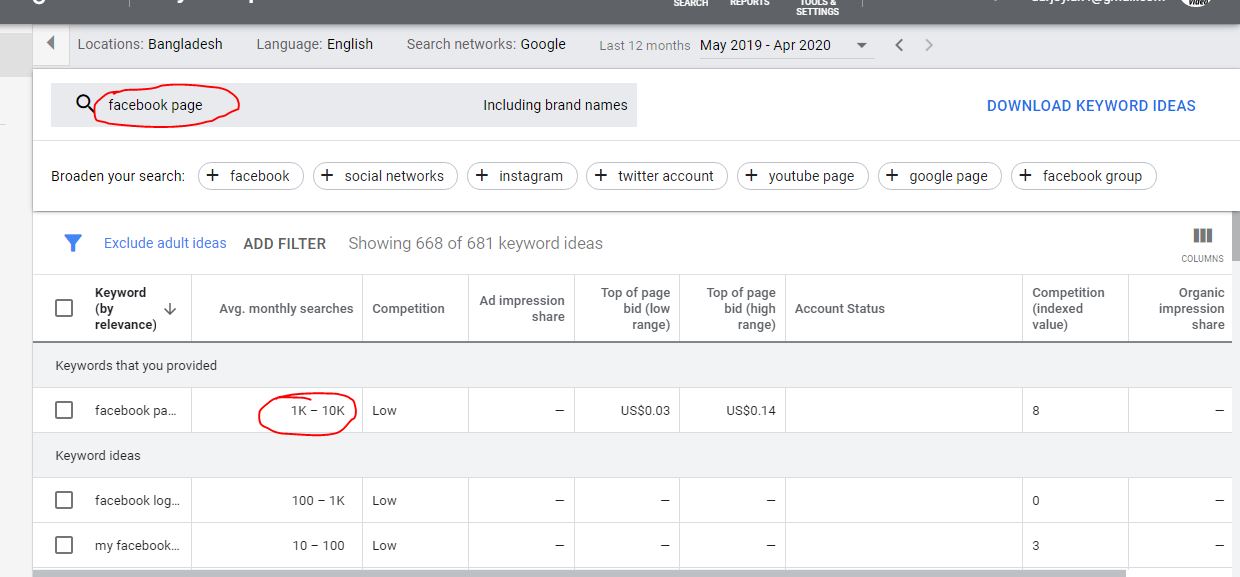Click the indexed competition value 8
Viewport: 1240px width, 577px height.
coord(1036,410)
